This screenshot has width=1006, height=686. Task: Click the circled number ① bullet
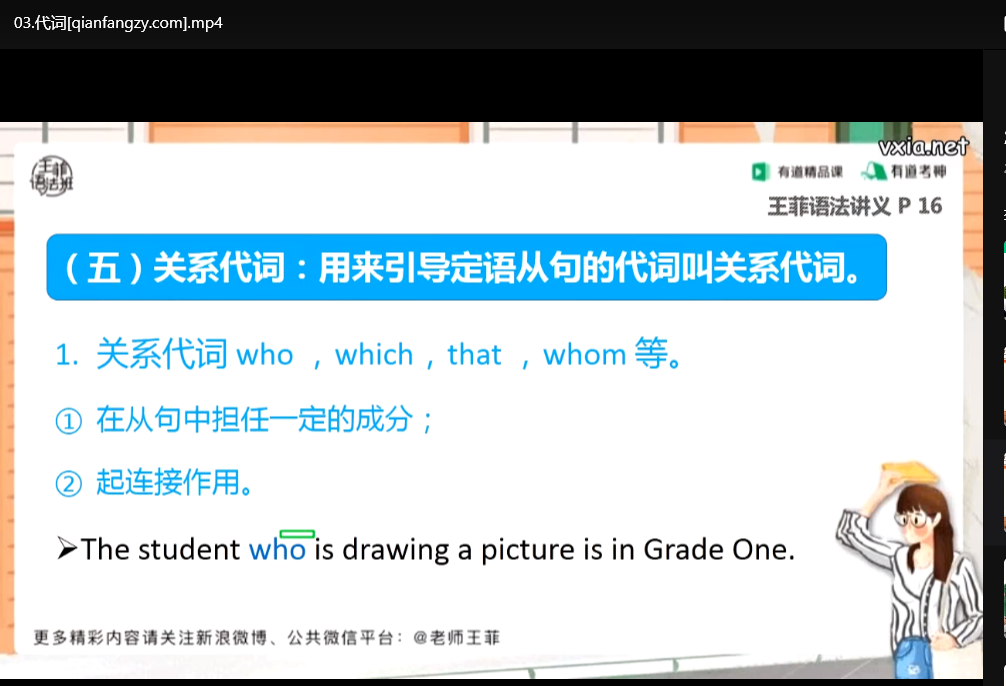69,422
